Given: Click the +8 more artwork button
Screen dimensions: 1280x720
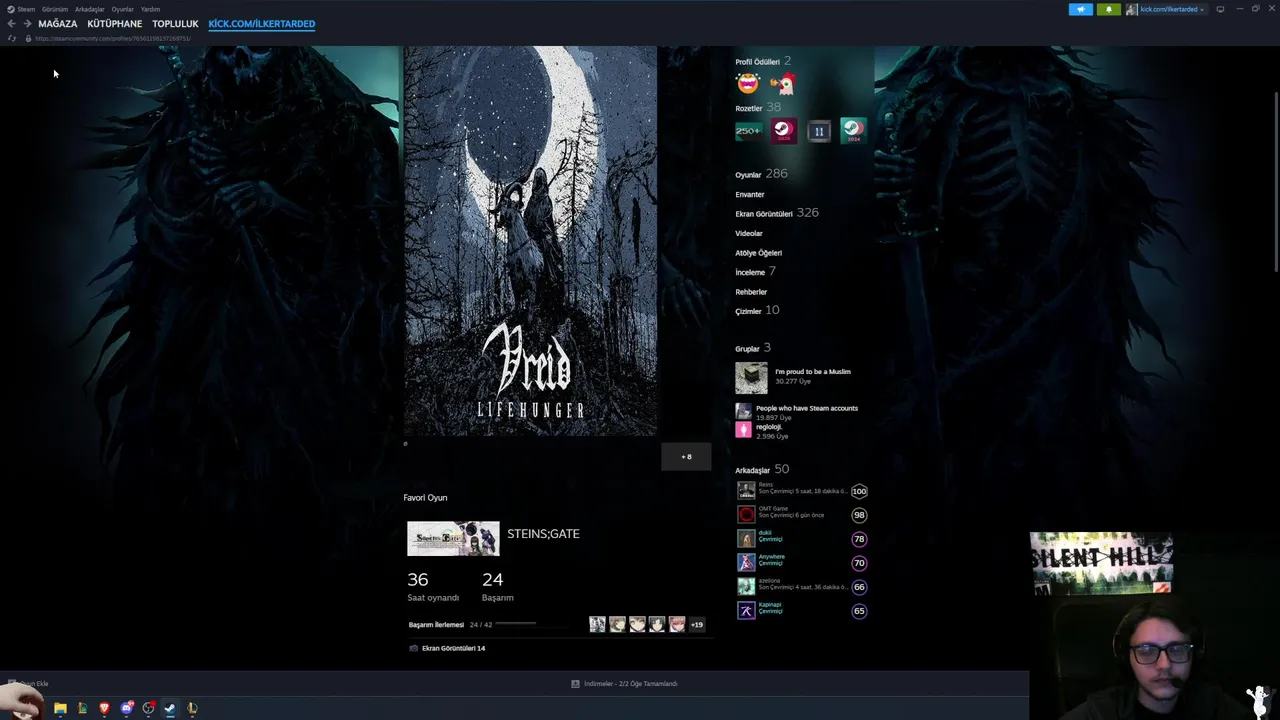Looking at the screenshot, I should [686, 456].
